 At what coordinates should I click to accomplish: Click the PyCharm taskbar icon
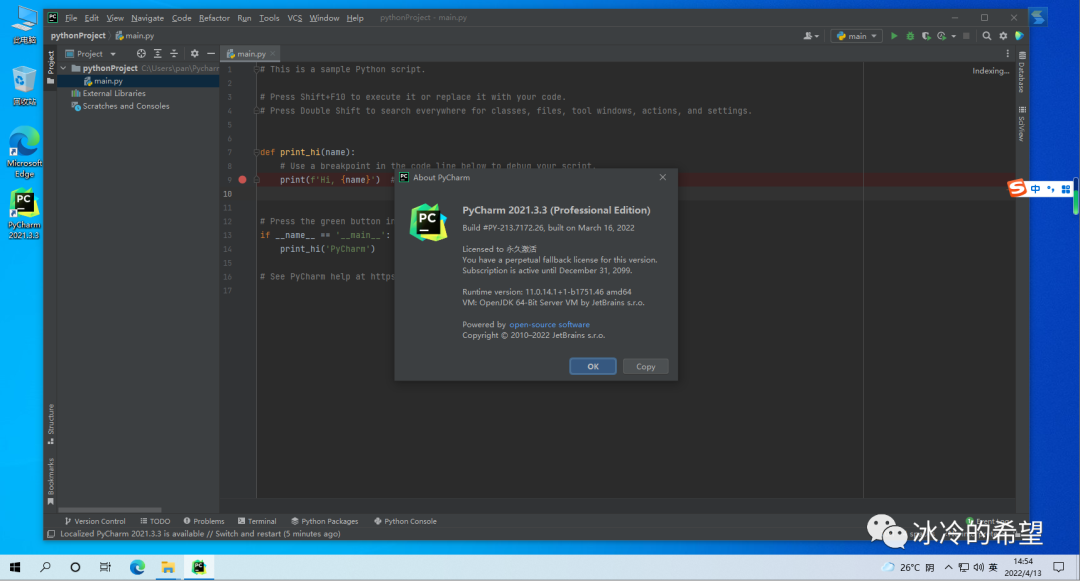coord(198,567)
